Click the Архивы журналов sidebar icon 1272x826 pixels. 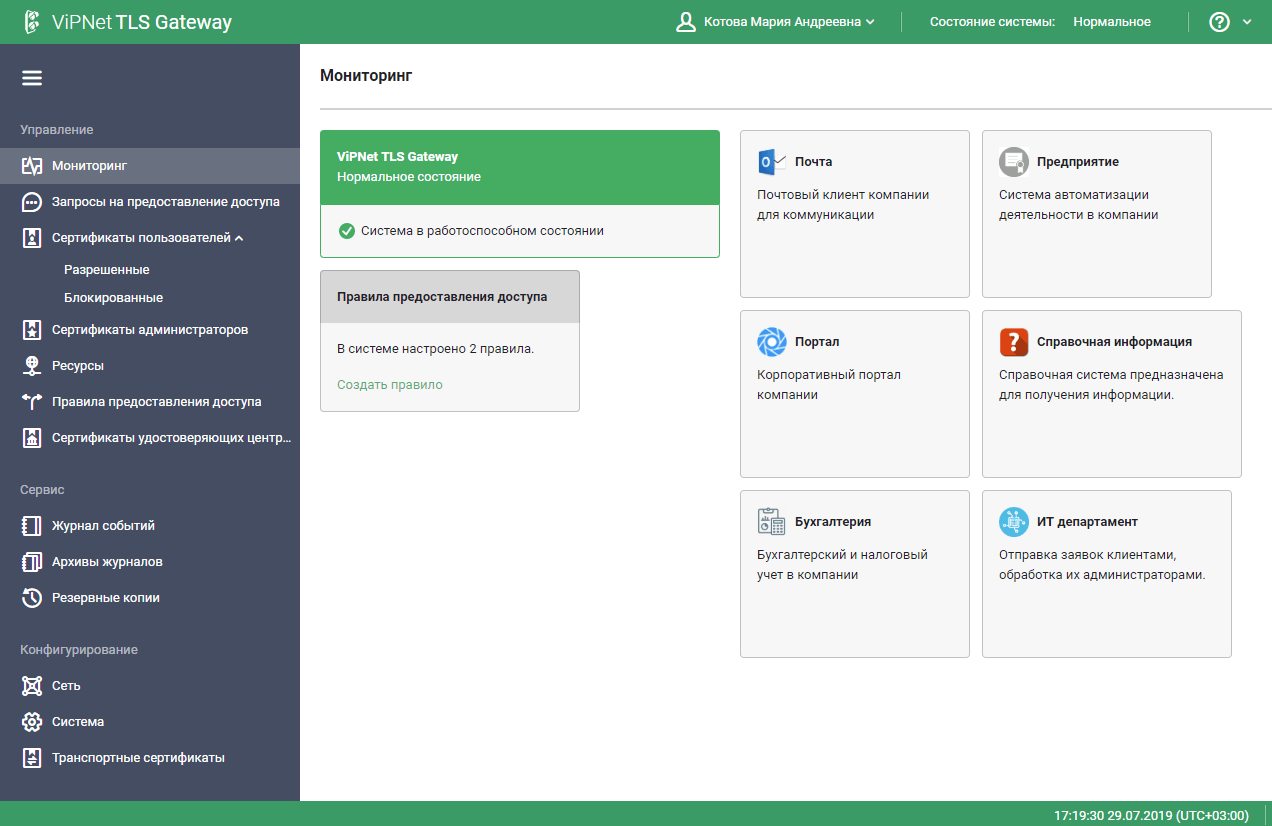[32, 562]
